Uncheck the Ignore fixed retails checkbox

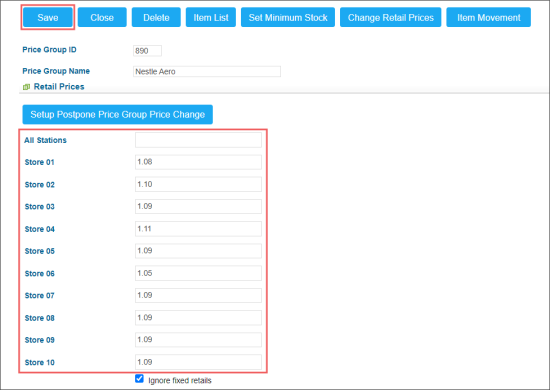coord(139,378)
